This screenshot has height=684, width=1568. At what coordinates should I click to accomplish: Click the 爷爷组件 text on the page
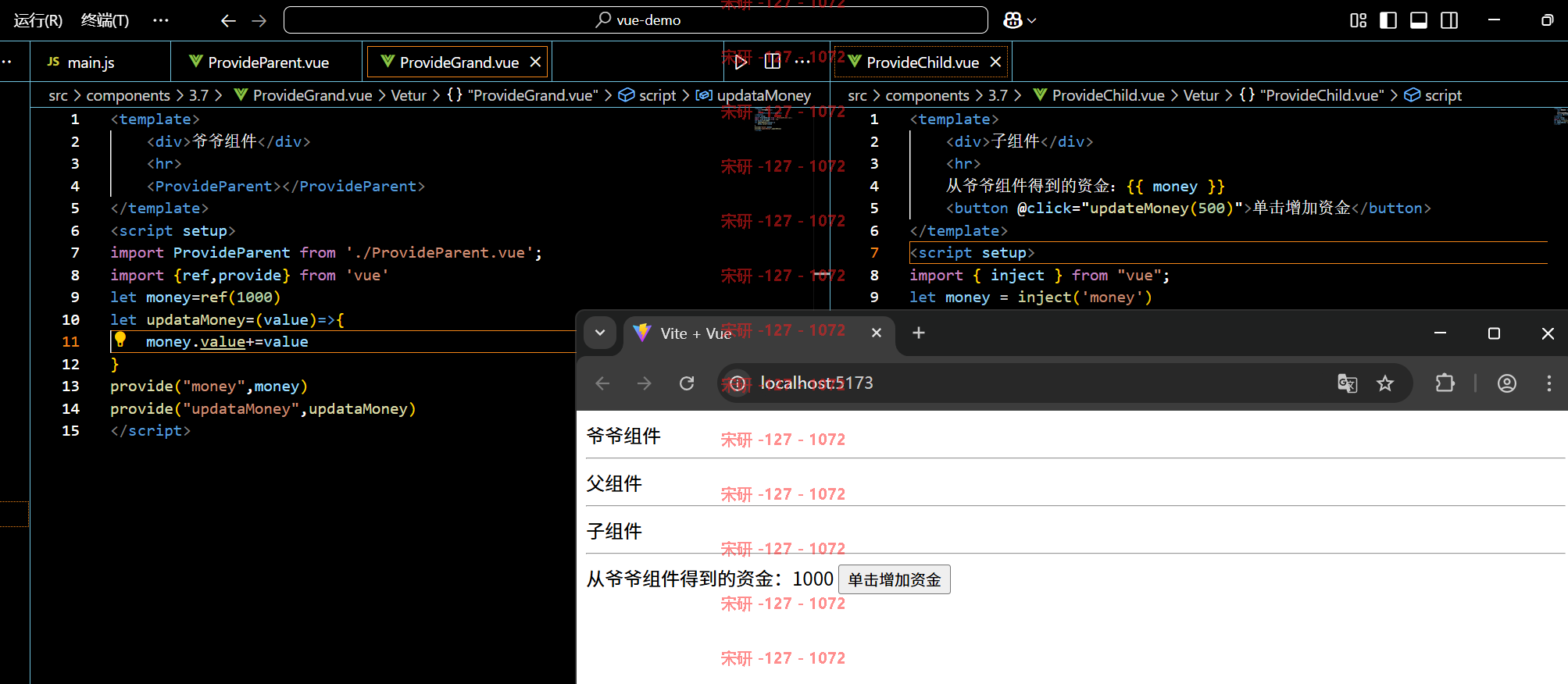(623, 436)
